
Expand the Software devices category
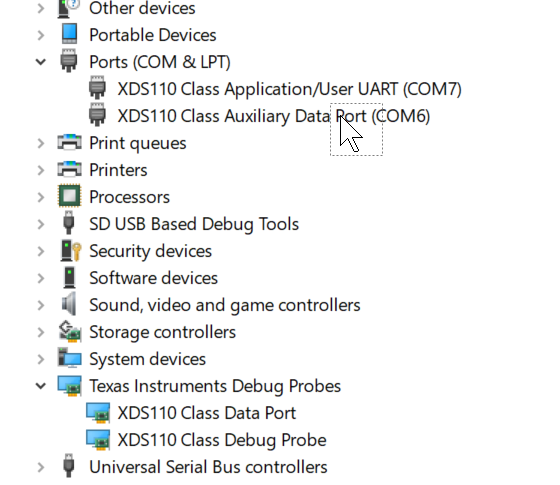(41, 278)
